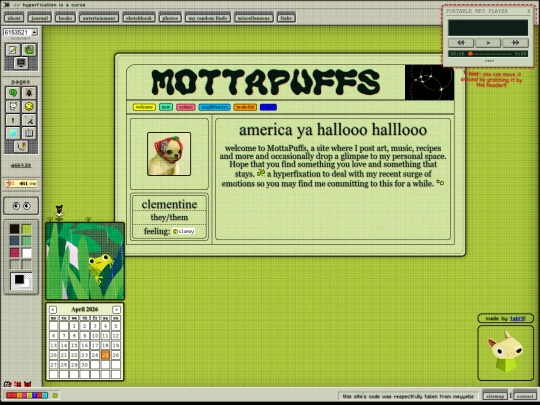Pick the magenta color swatch

click(x=14, y=253)
